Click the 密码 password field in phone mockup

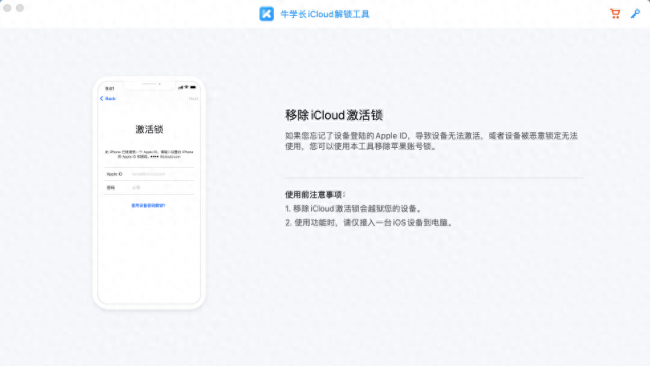[x=149, y=188]
